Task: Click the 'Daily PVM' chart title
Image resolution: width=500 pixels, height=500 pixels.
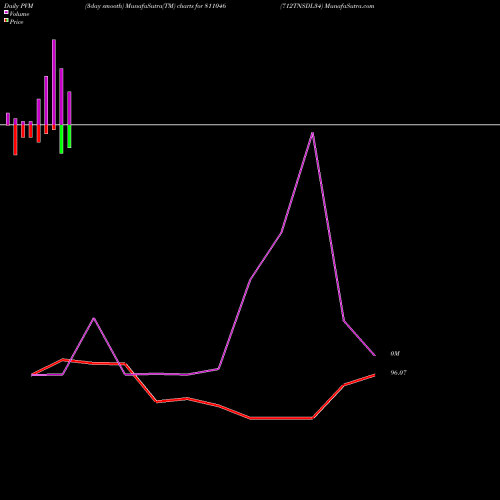Action: [x=19, y=6]
